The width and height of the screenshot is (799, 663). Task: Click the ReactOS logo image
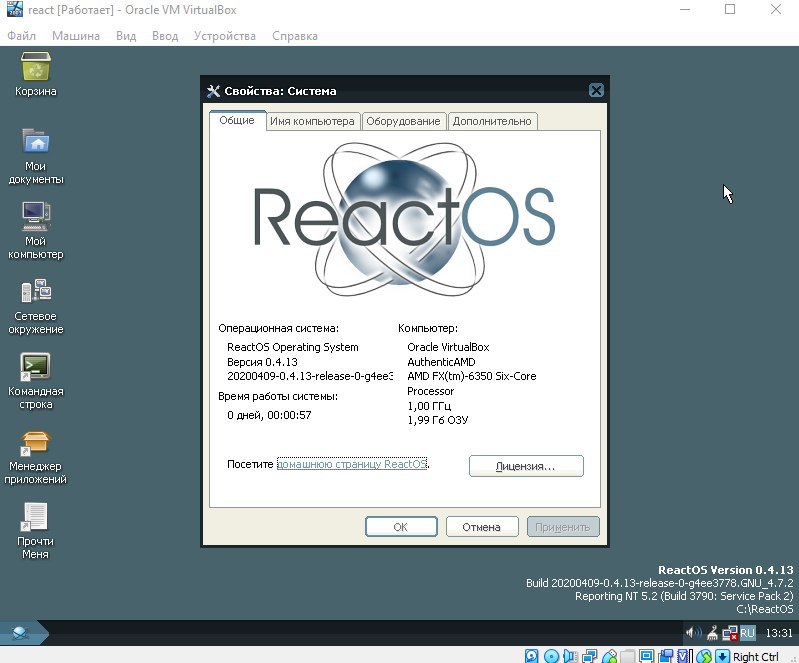click(x=405, y=219)
